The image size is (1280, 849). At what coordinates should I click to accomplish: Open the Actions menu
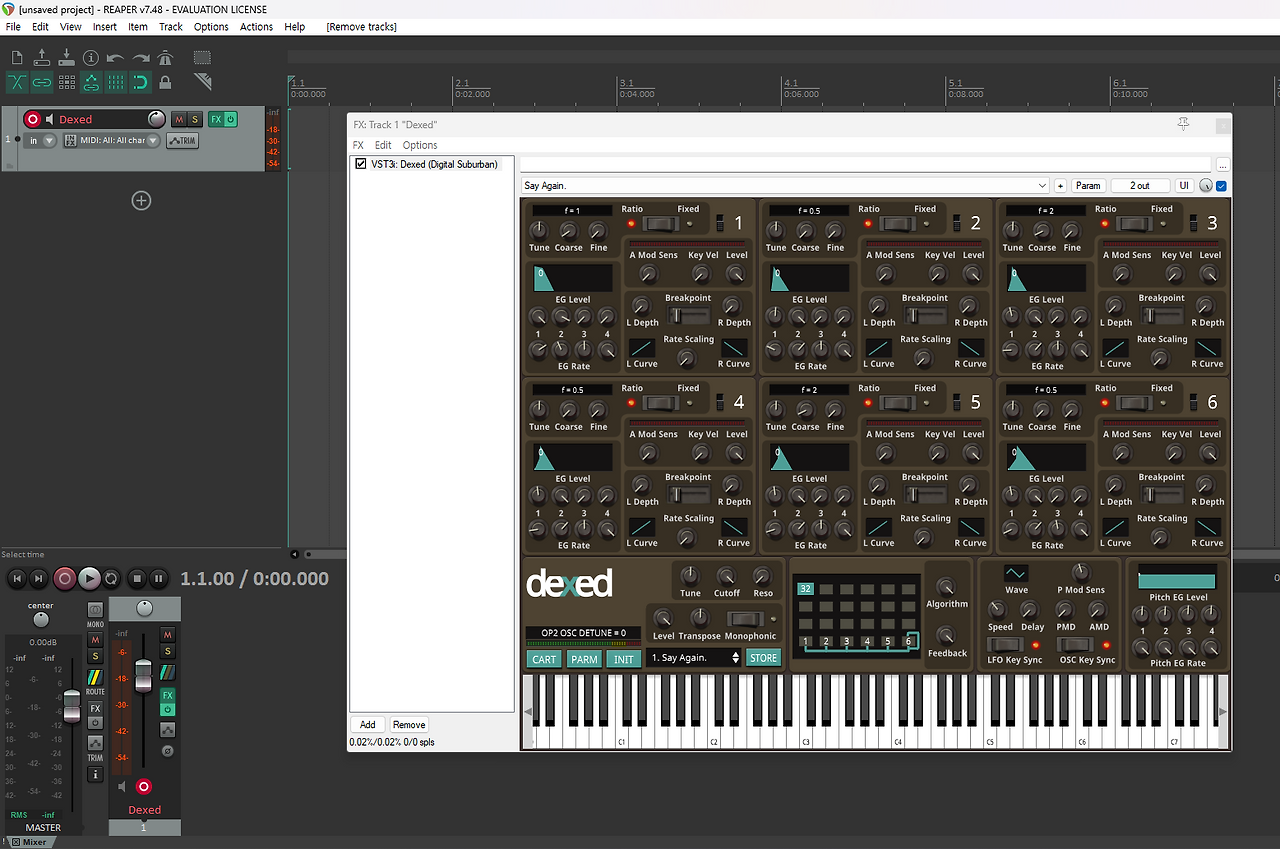tap(256, 27)
